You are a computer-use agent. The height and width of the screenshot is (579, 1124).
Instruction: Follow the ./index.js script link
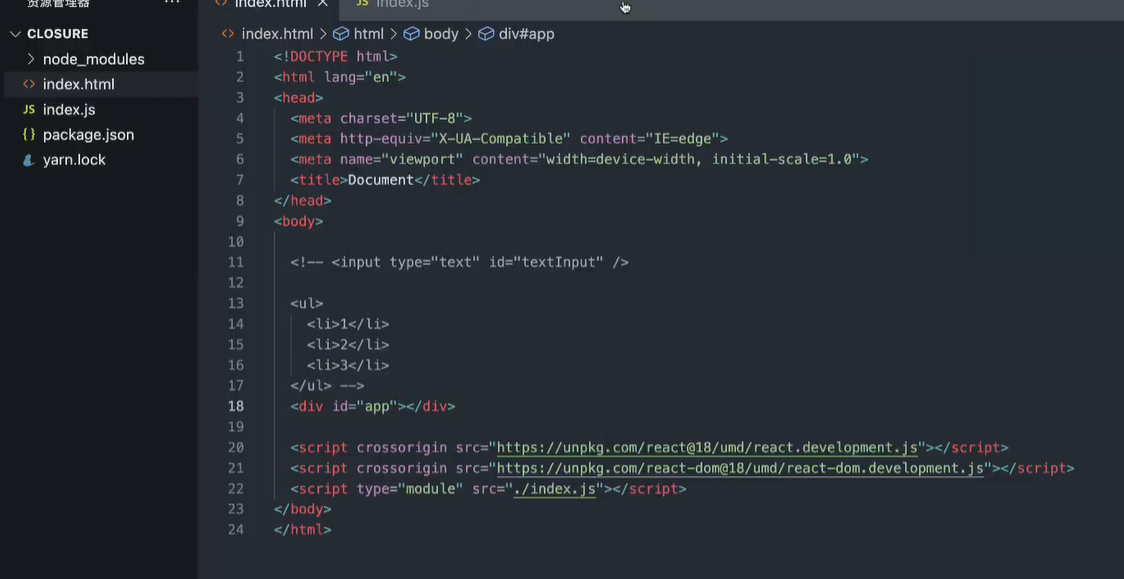coord(555,489)
